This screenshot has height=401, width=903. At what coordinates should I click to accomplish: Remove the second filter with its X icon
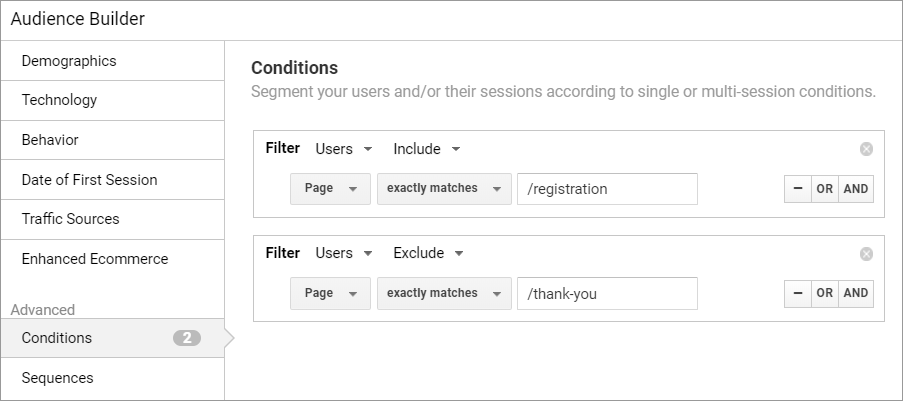(x=866, y=254)
